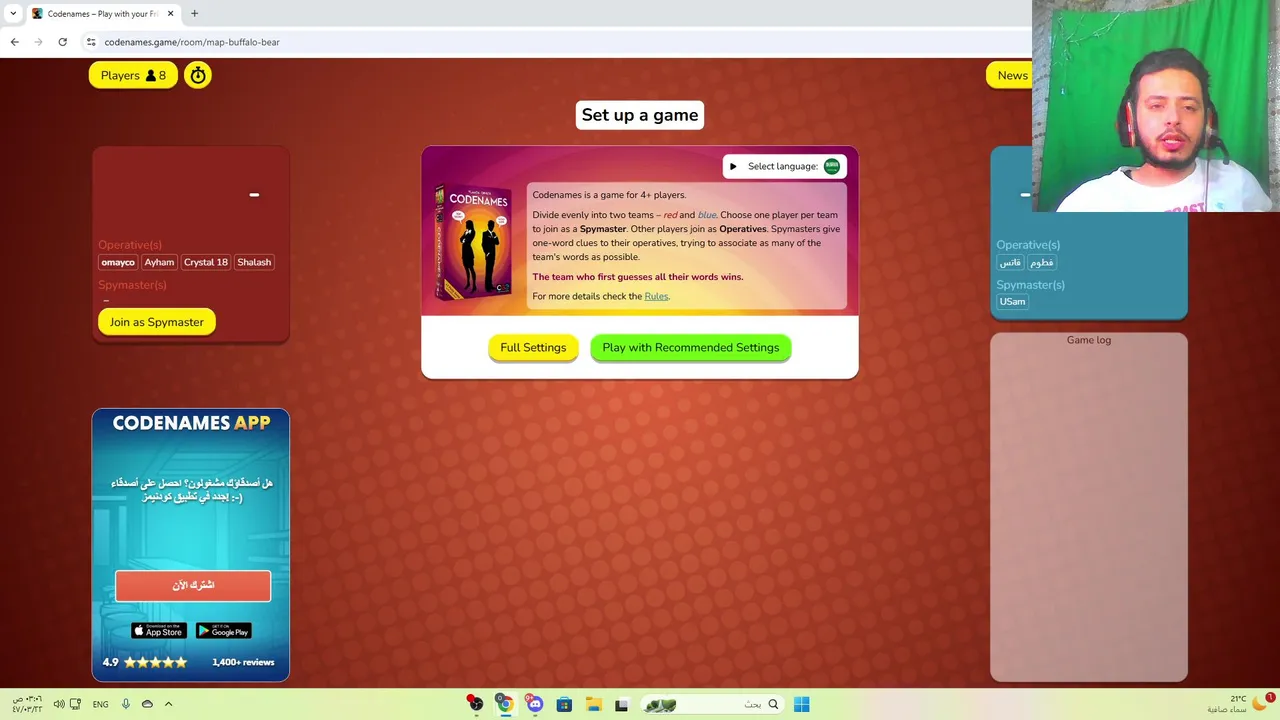Open the taskbar clock and date
This screenshot has width=1280, height=720.
pos(27,704)
